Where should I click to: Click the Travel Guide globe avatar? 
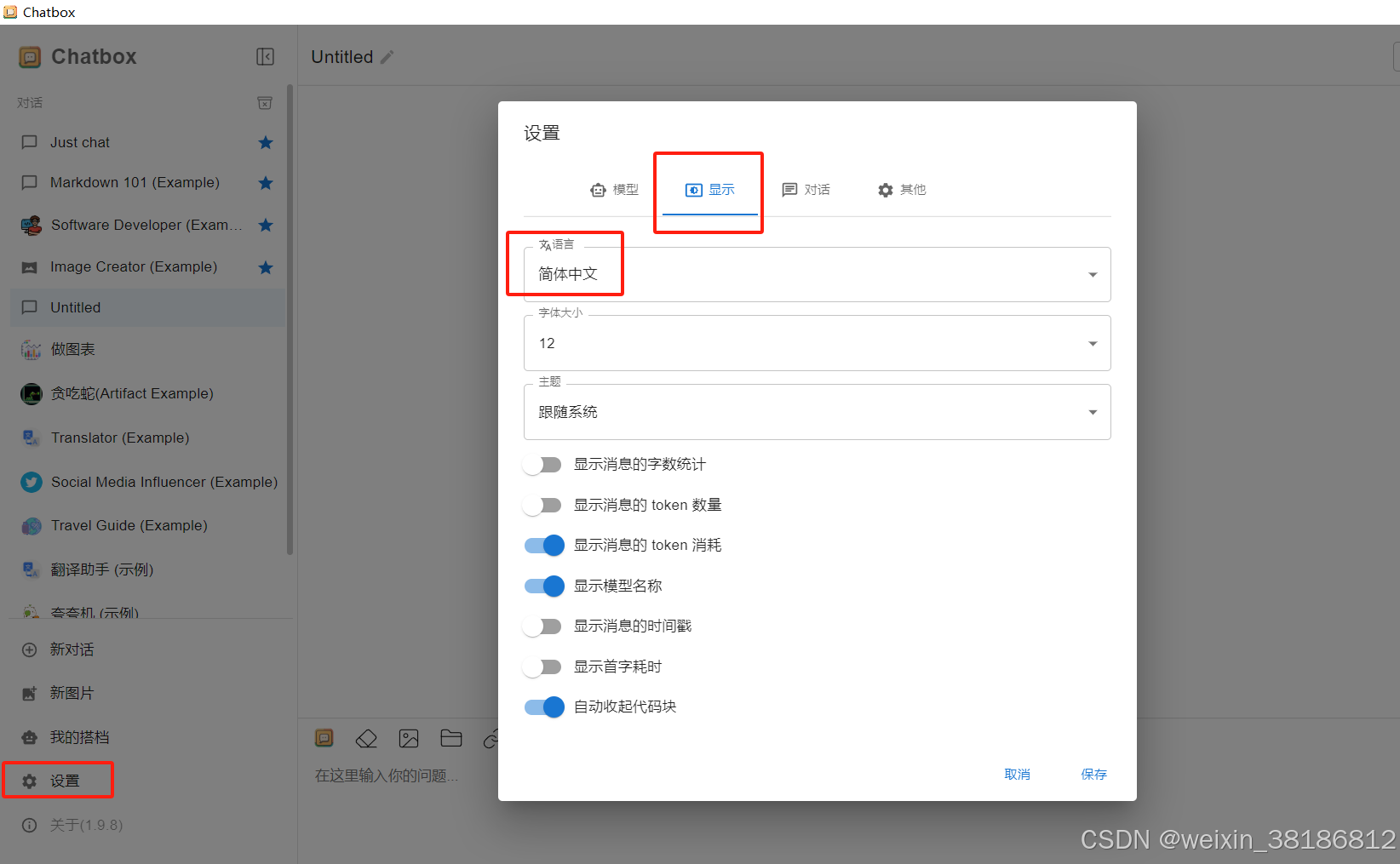pos(31,526)
